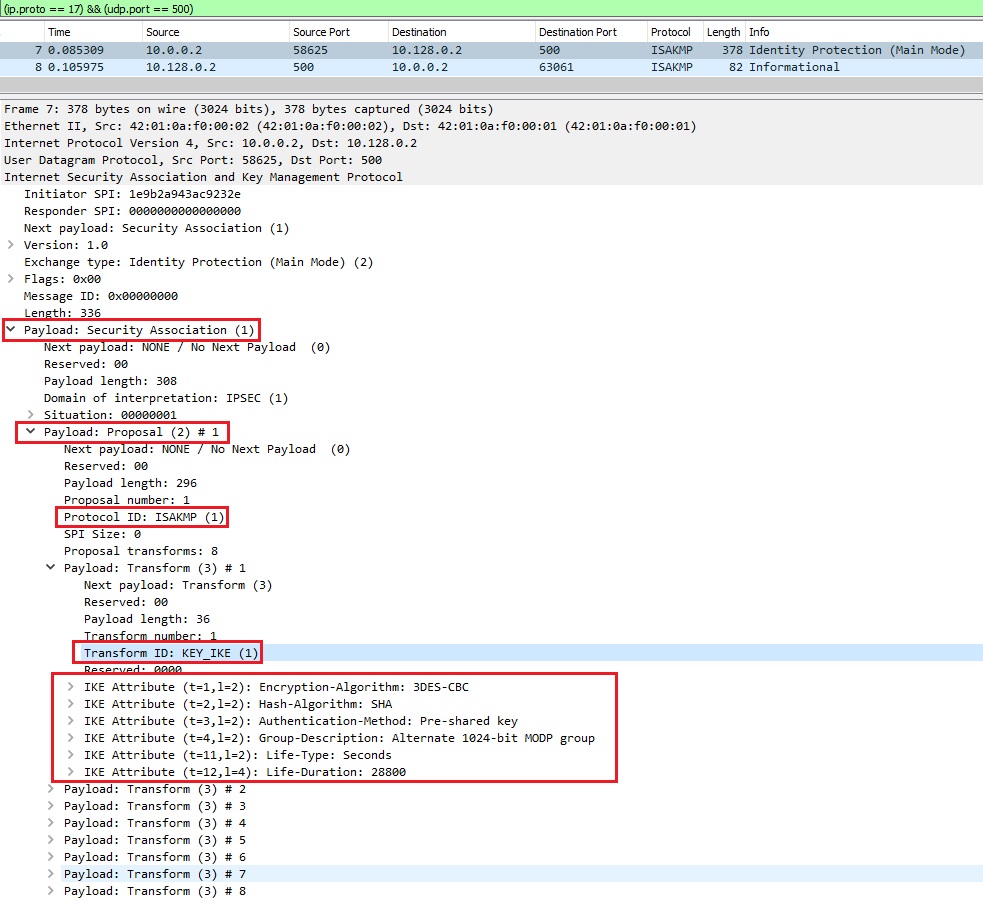Select packet 8 Informational row
This screenshot has width=983, height=905.
point(492,67)
